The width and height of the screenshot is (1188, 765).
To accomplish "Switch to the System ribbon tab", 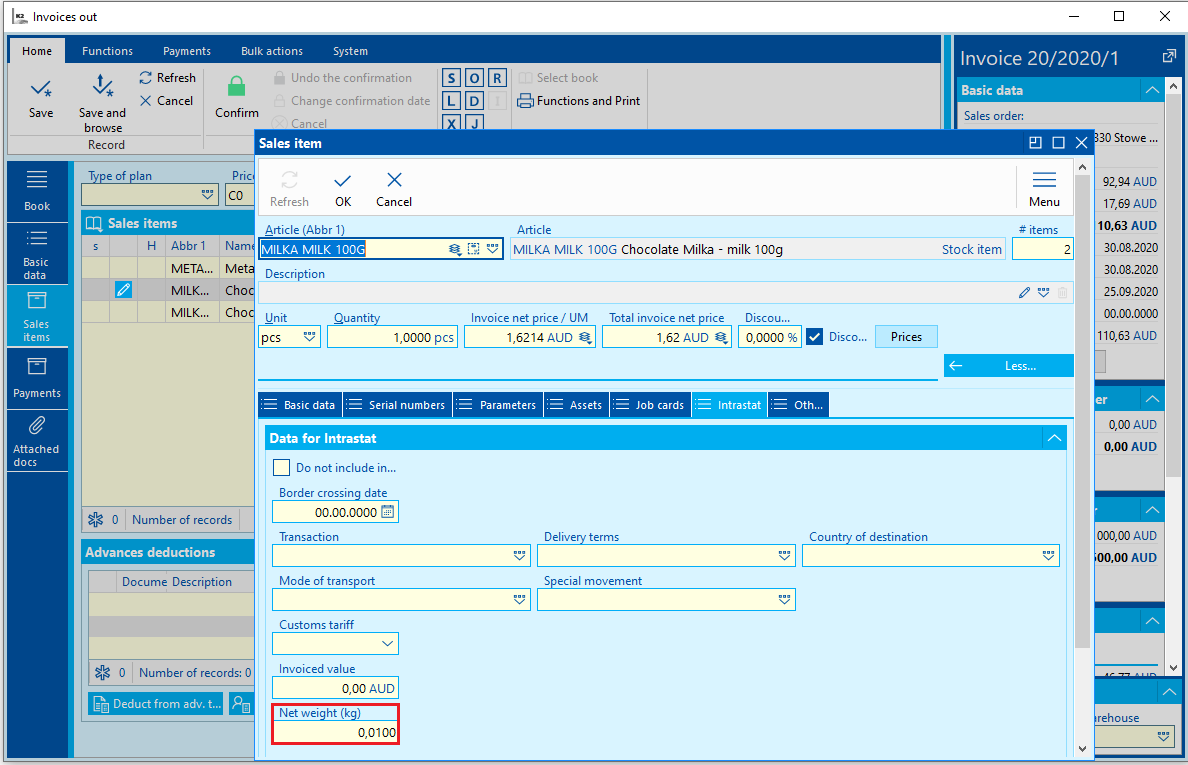I will click(x=350, y=51).
